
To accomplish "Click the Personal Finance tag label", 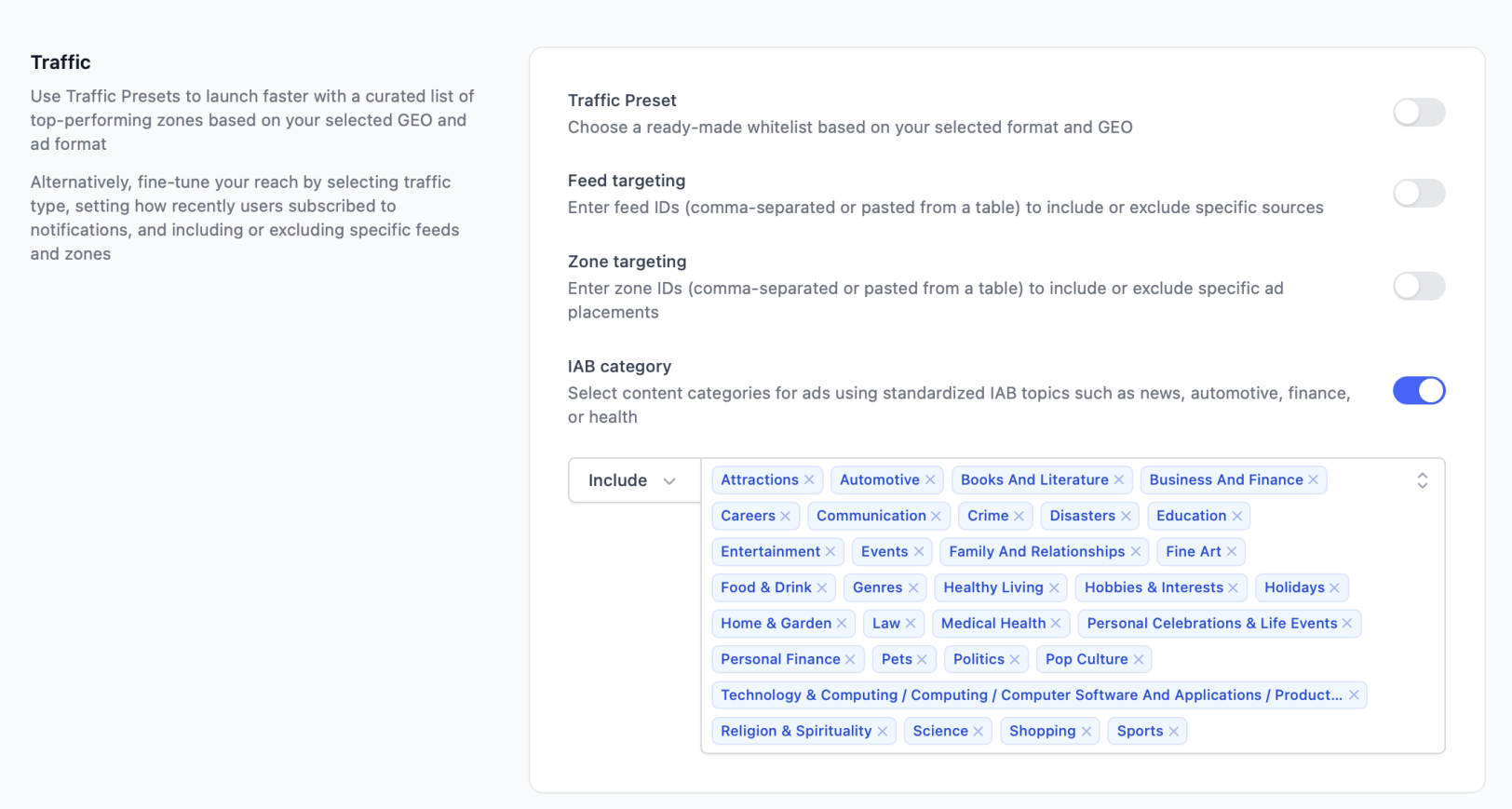I will point(780,659).
